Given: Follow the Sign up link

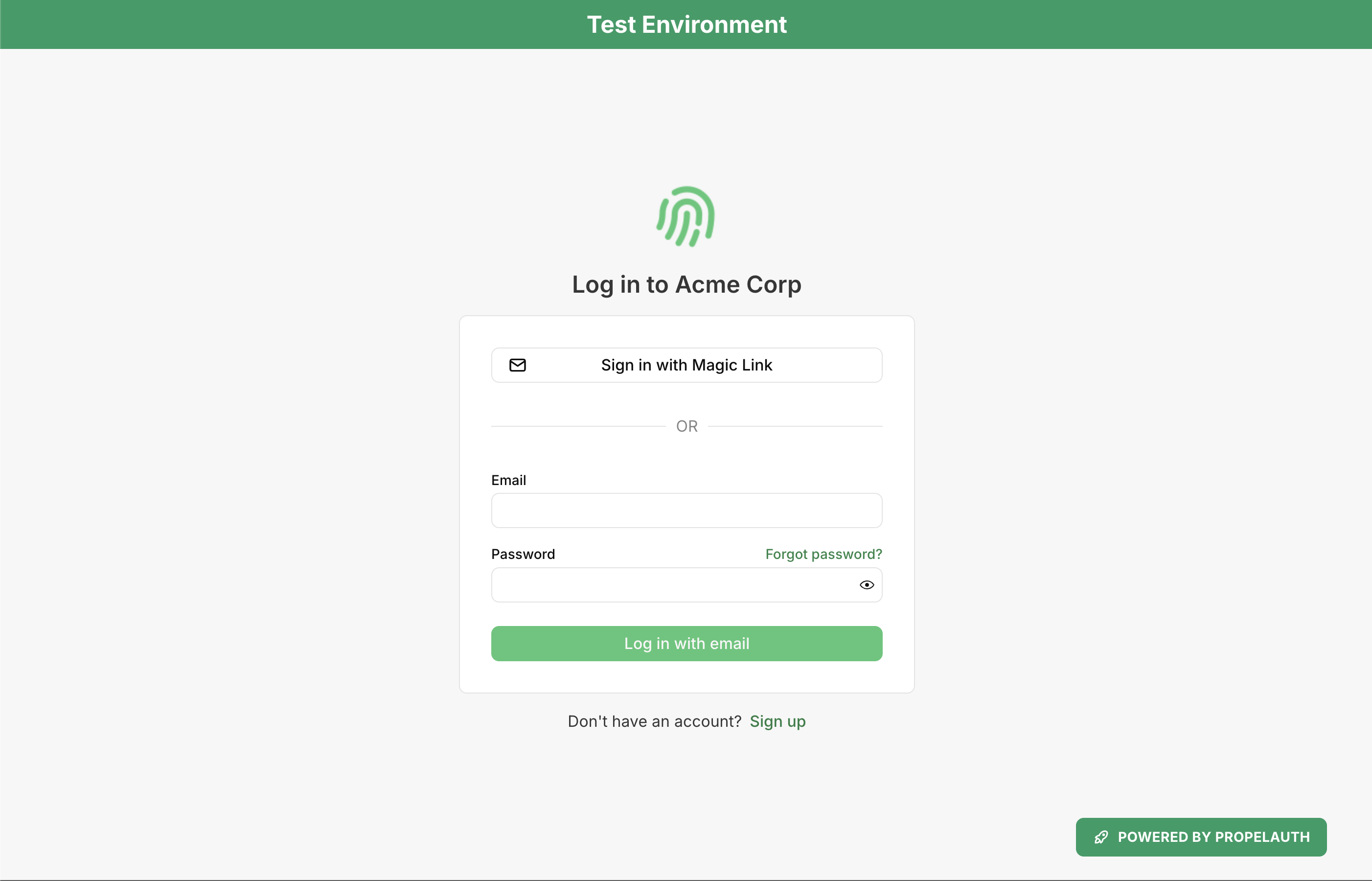Looking at the screenshot, I should pos(777,721).
